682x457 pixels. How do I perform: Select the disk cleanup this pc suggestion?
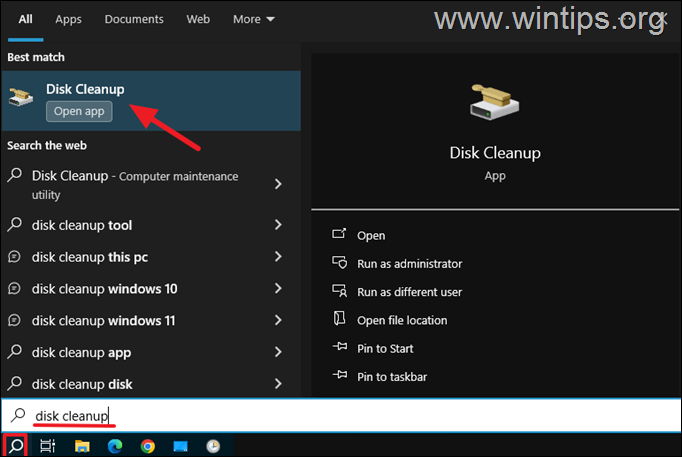pos(151,257)
